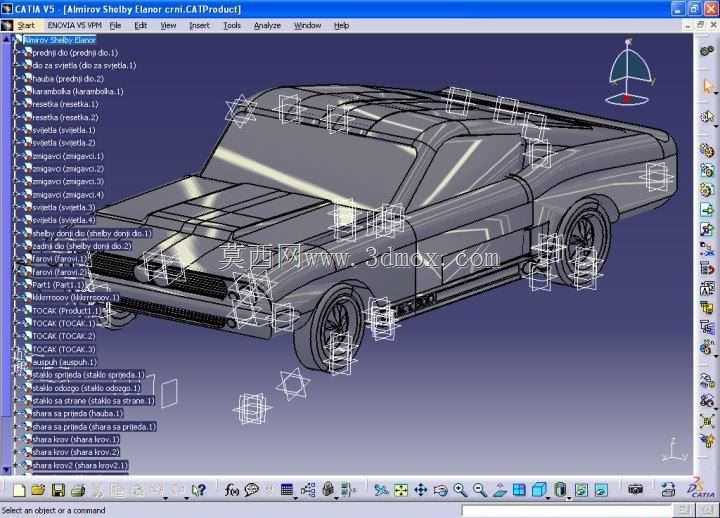
Task: Click the Save floppy disk icon
Action: point(58,490)
